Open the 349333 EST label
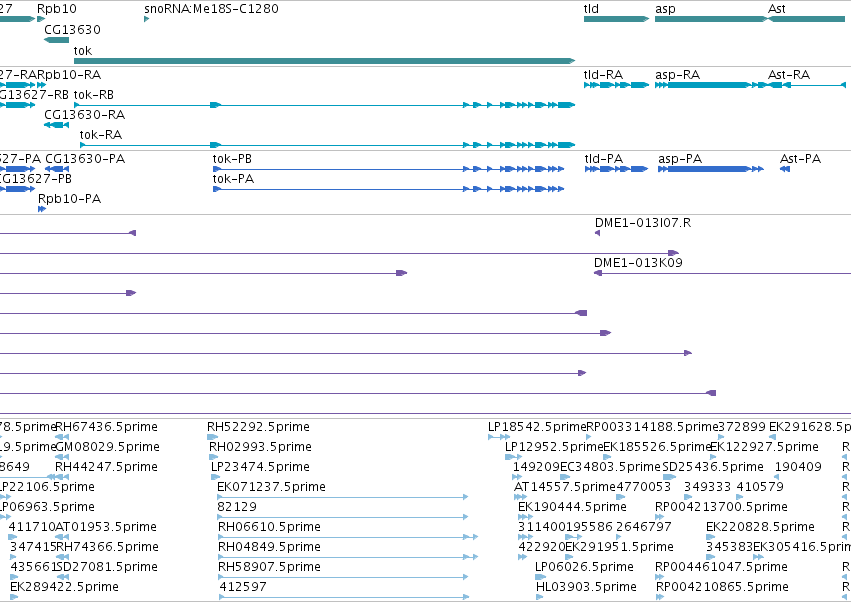851x602 pixels. (x=707, y=487)
